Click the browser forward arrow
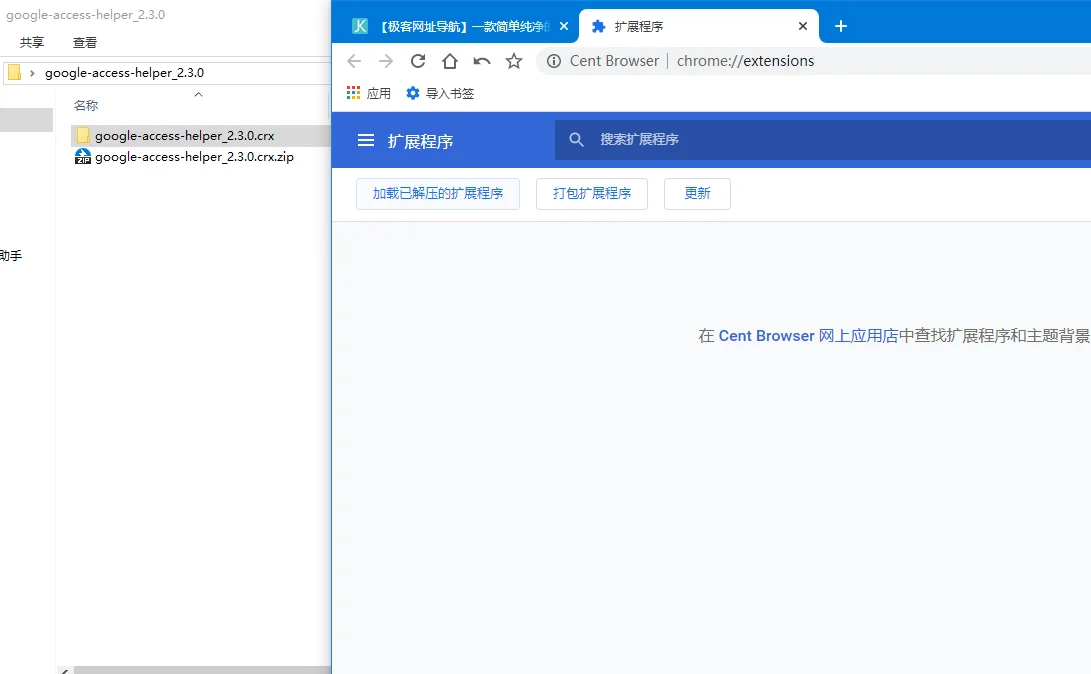1091x674 pixels. pos(385,61)
